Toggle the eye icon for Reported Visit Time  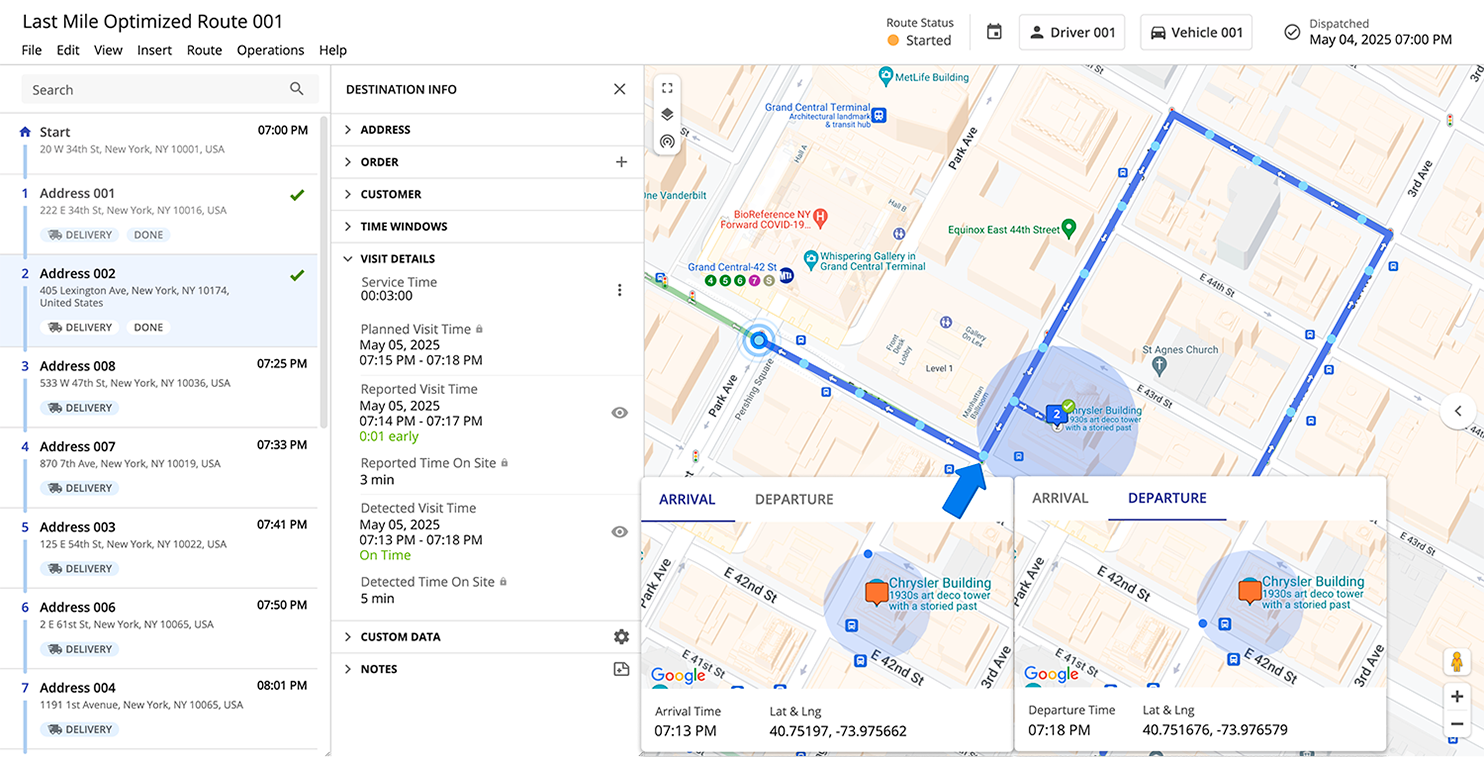coord(619,412)
